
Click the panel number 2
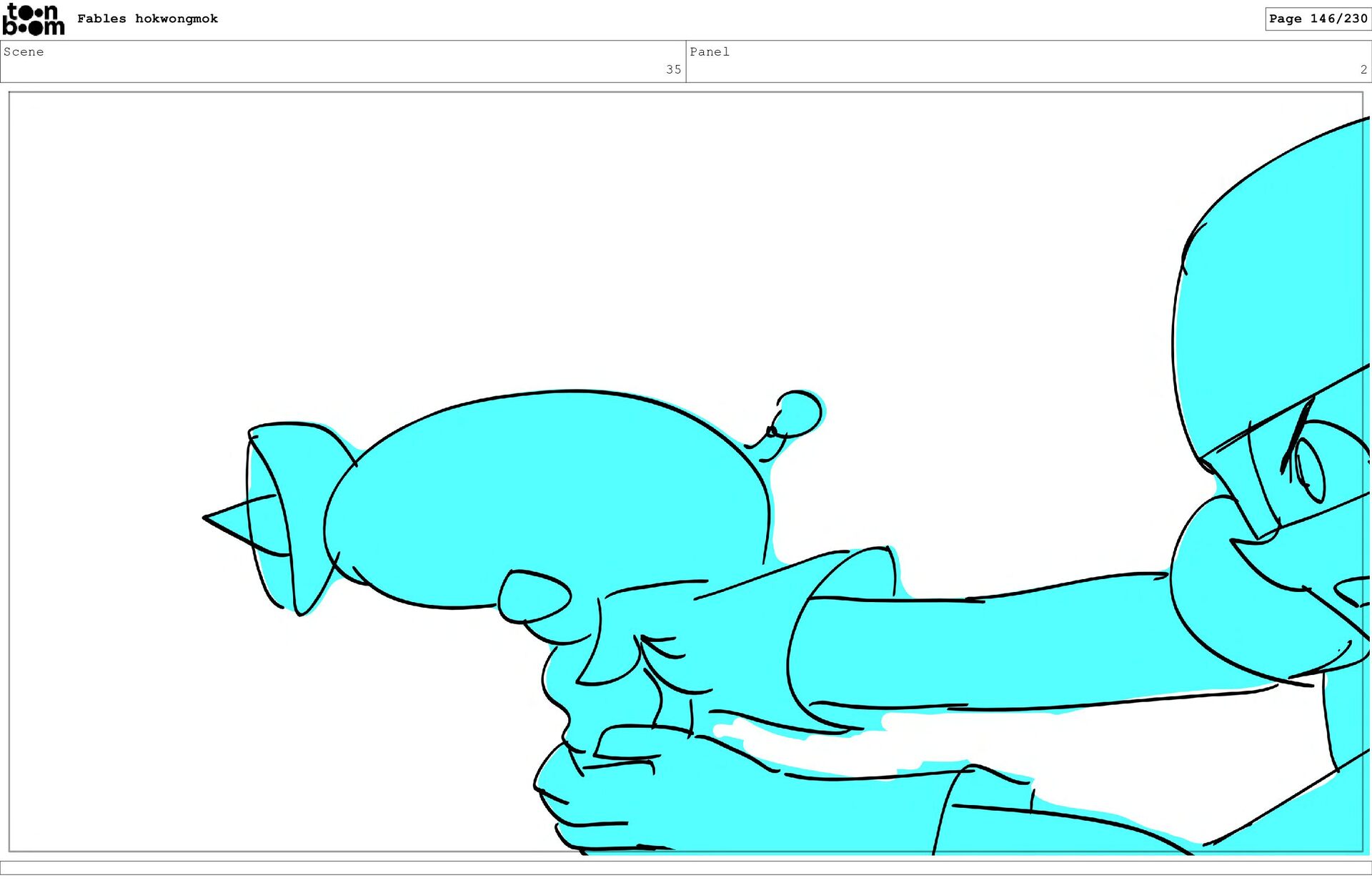click(1363, 69)
